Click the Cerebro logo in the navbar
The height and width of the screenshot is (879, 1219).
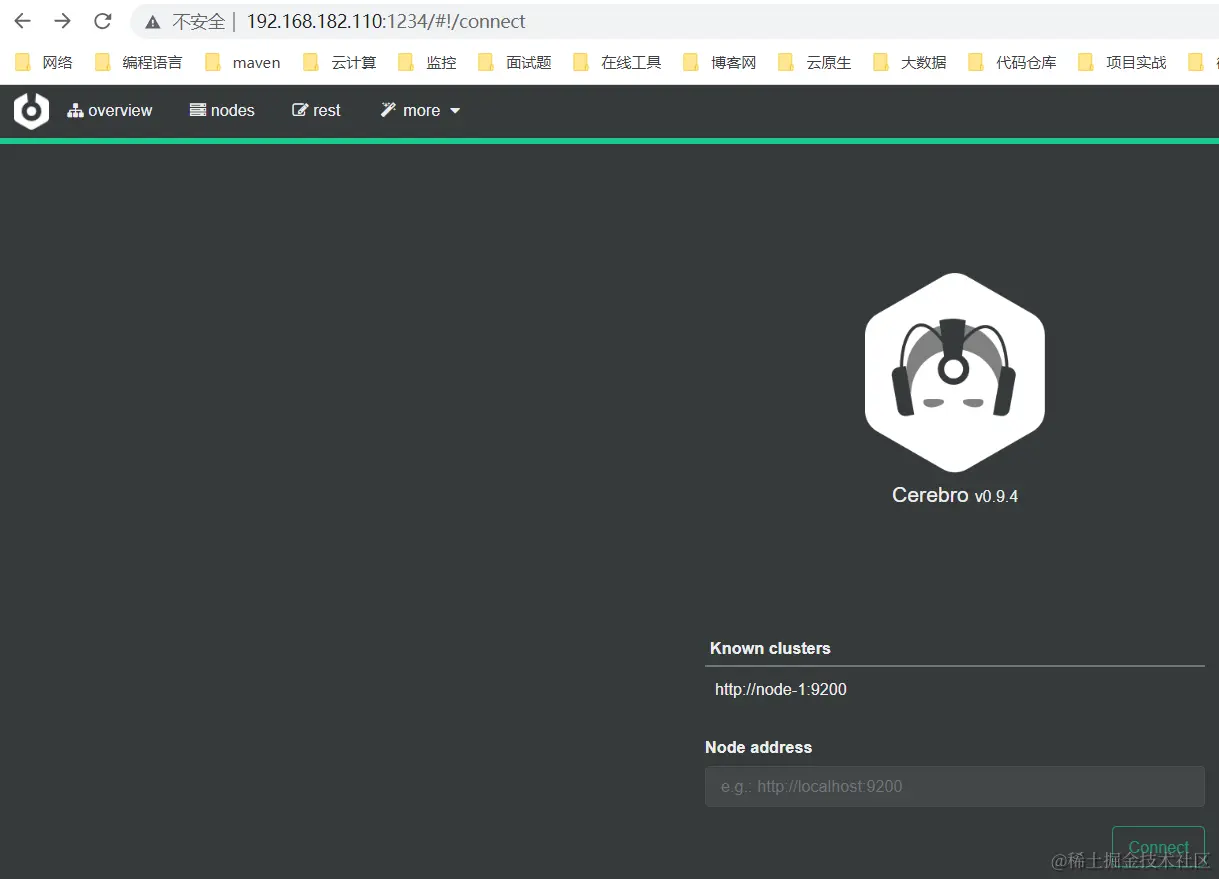[x=31, y=111]
